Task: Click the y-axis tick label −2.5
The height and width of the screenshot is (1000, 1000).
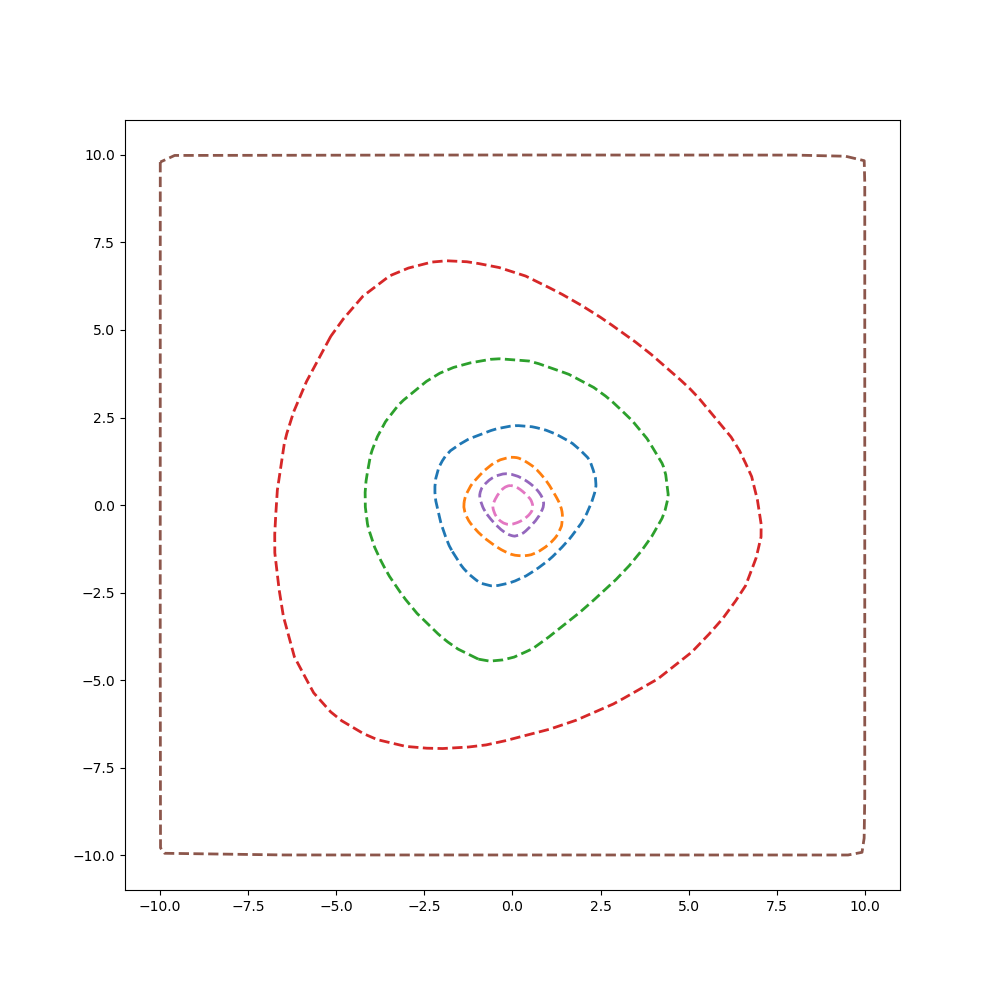Action: (99, 593)
